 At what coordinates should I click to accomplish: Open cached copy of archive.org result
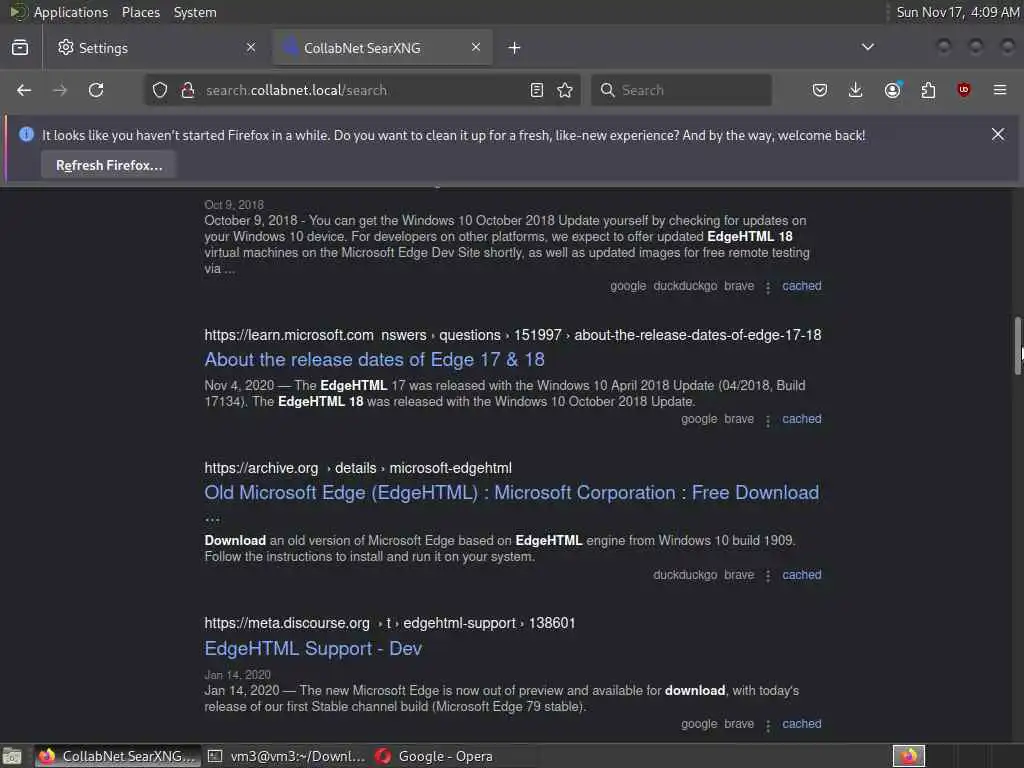[x=801, y=575]
